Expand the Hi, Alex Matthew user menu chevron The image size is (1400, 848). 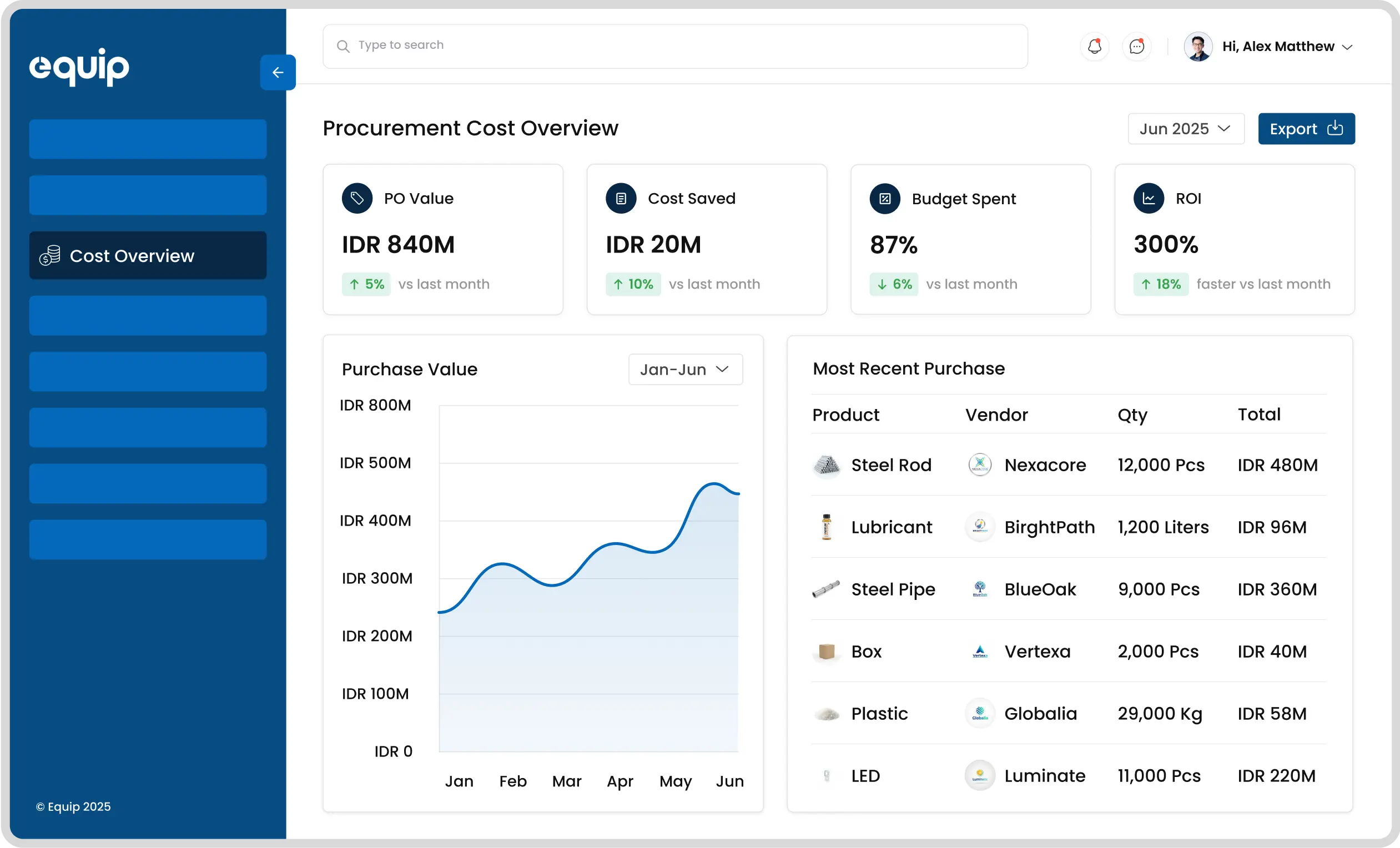1347,47
